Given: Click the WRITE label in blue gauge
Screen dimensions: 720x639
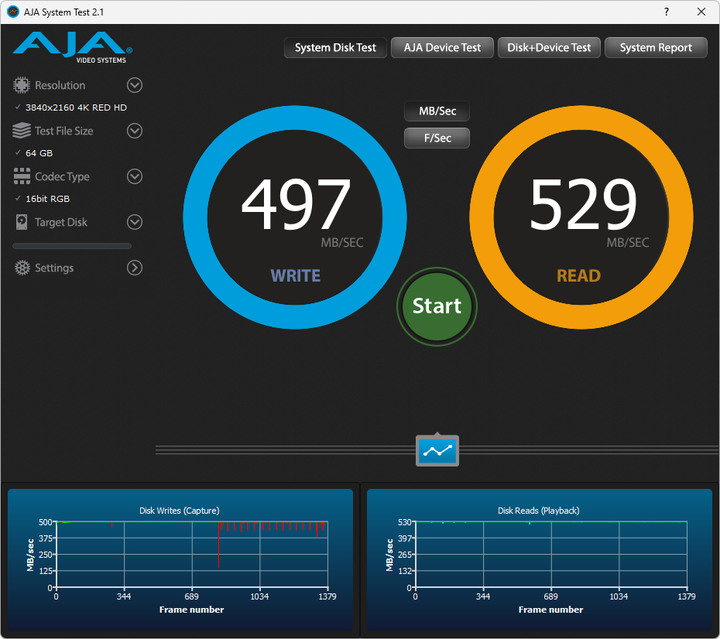Looking at the screenshot, I should click(296, 276).
